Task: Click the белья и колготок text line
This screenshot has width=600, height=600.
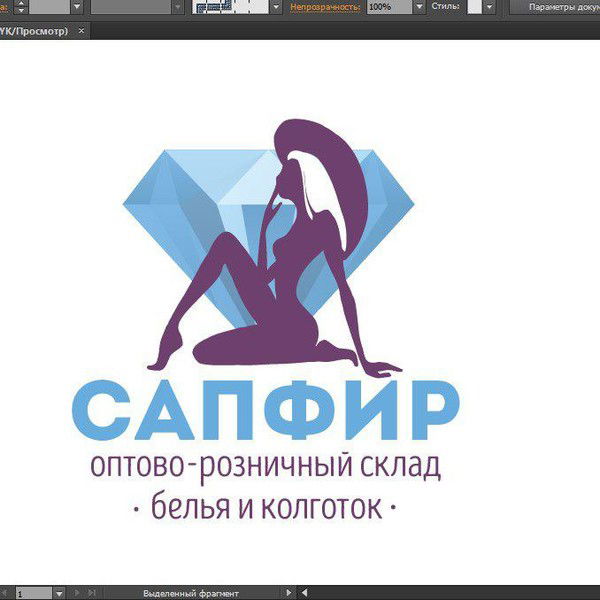Action: (266, 507)
